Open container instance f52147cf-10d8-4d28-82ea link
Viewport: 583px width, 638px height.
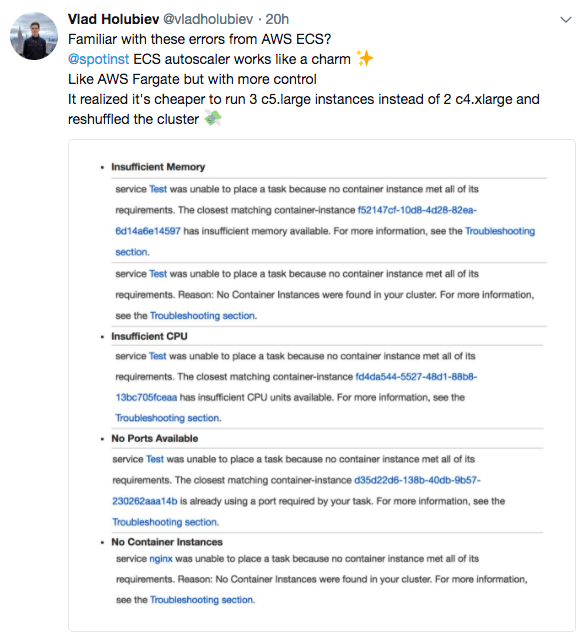point(417,210)
